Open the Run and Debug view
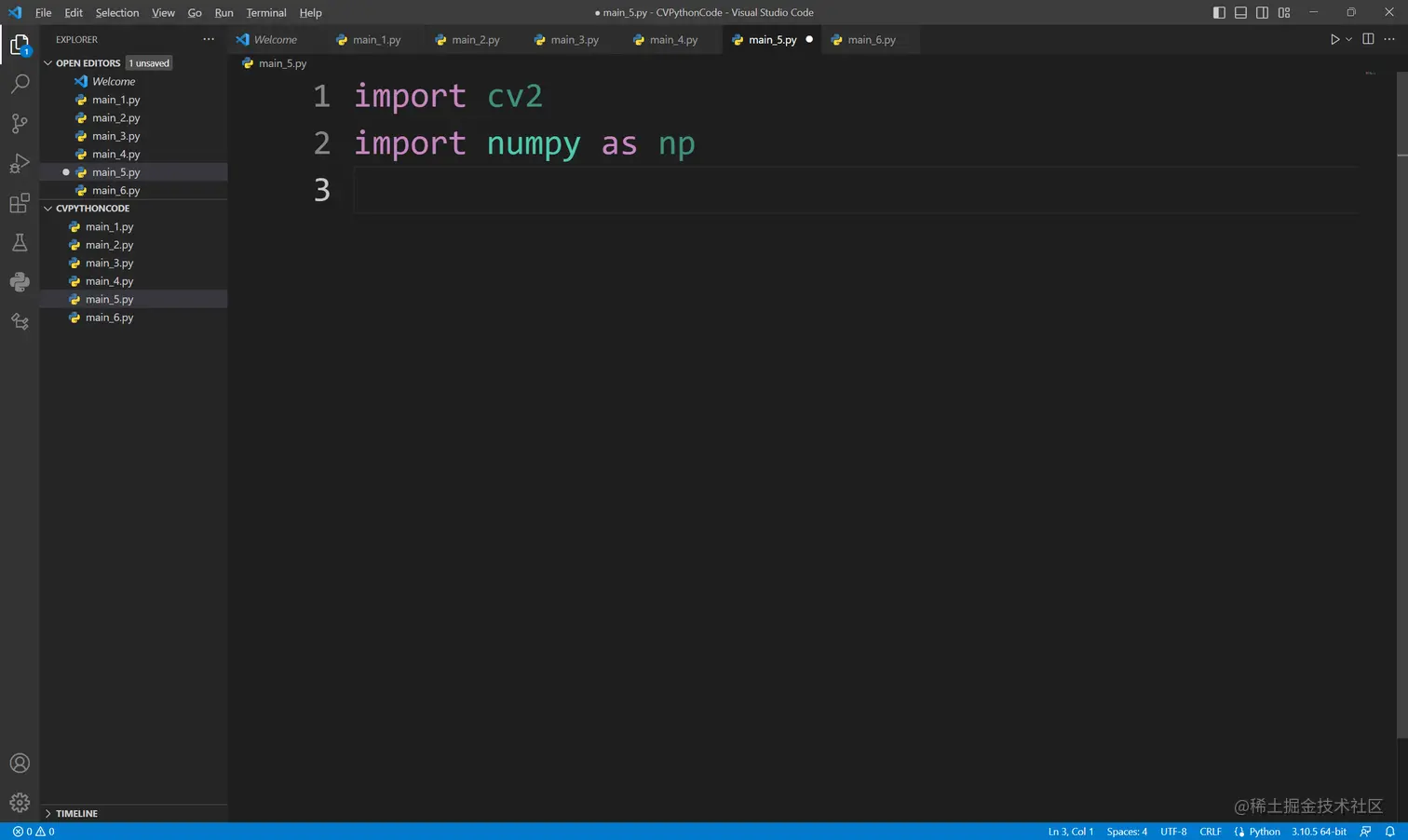This screenshot has width=1408, height=840. pyautogui.click(x=20, y=163)
